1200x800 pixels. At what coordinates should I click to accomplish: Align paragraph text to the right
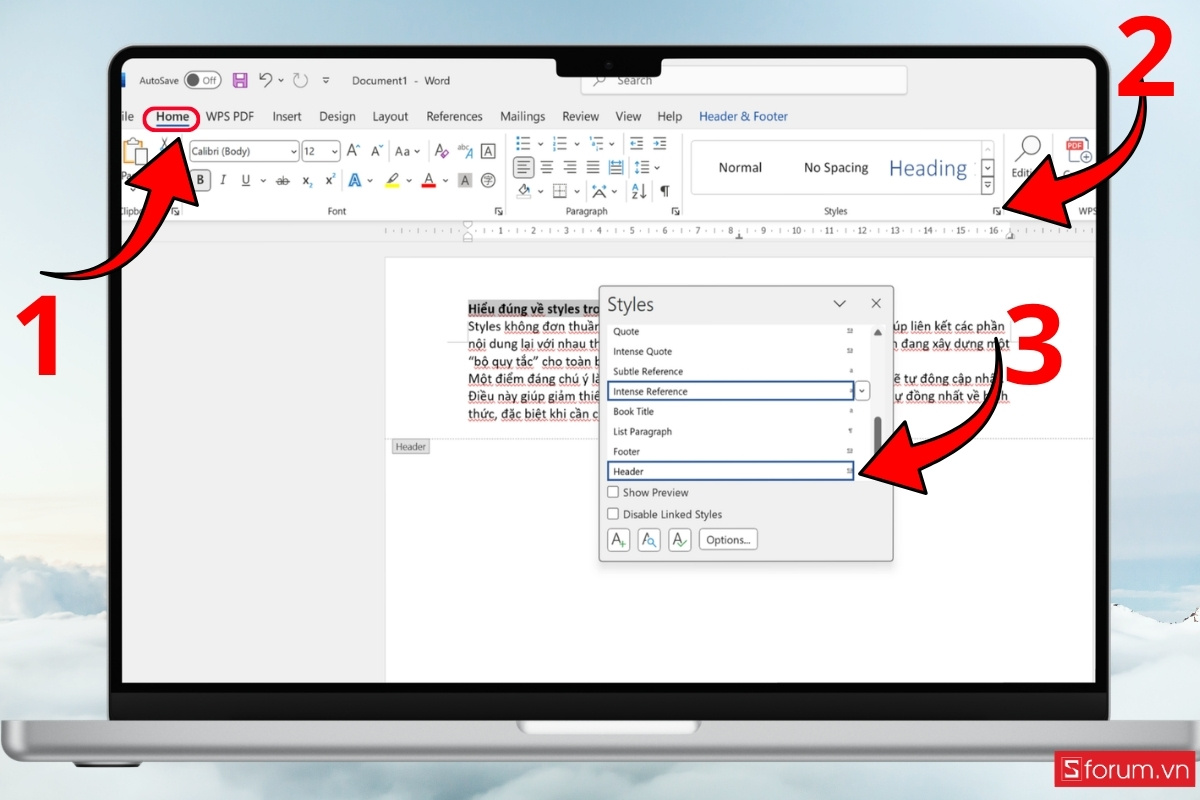[x=570, y=167]
